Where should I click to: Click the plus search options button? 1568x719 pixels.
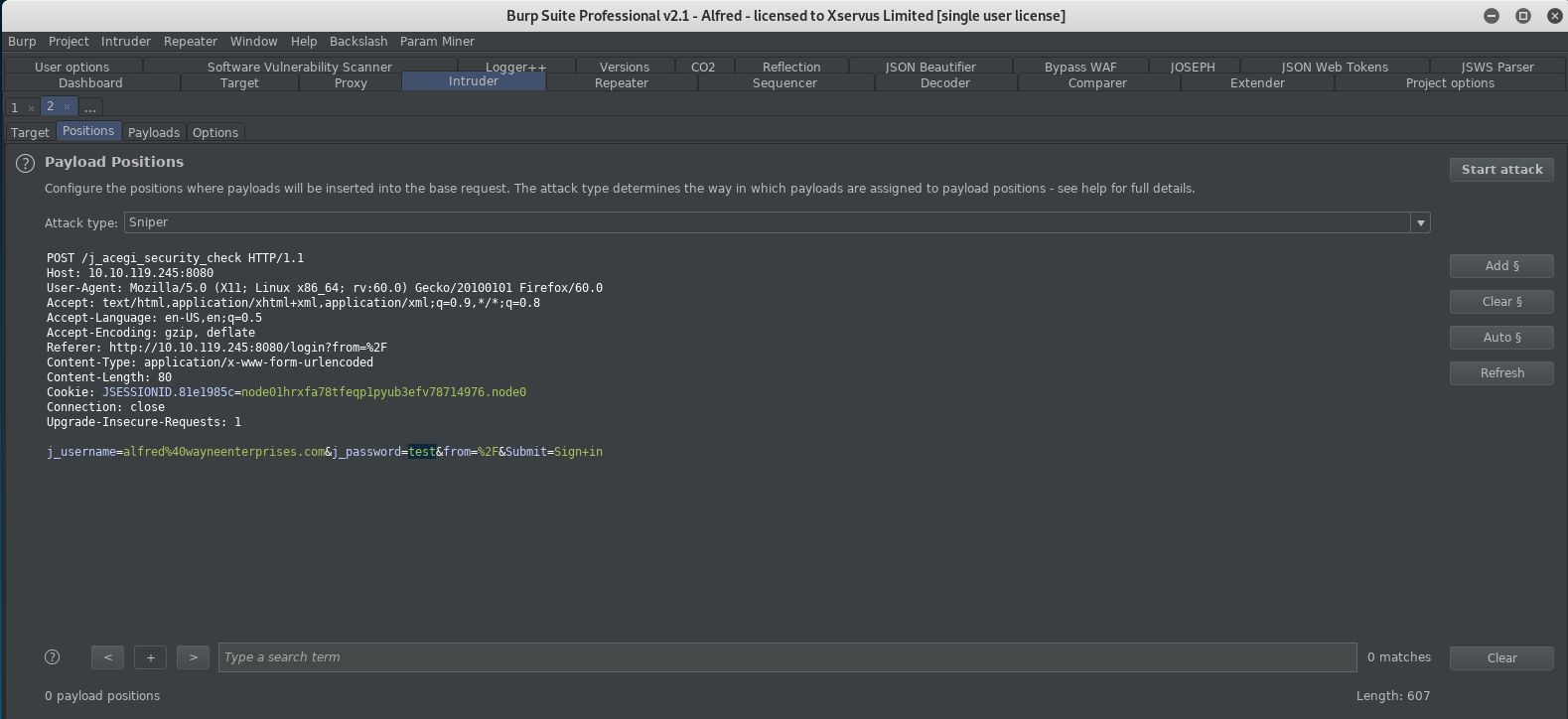(151, 657)
